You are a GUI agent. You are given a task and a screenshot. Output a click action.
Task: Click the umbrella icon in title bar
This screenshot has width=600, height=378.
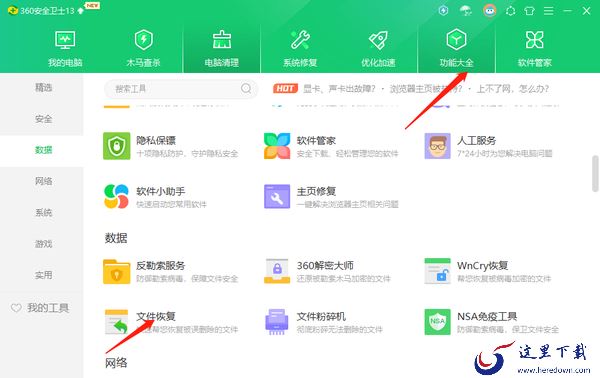466,10
